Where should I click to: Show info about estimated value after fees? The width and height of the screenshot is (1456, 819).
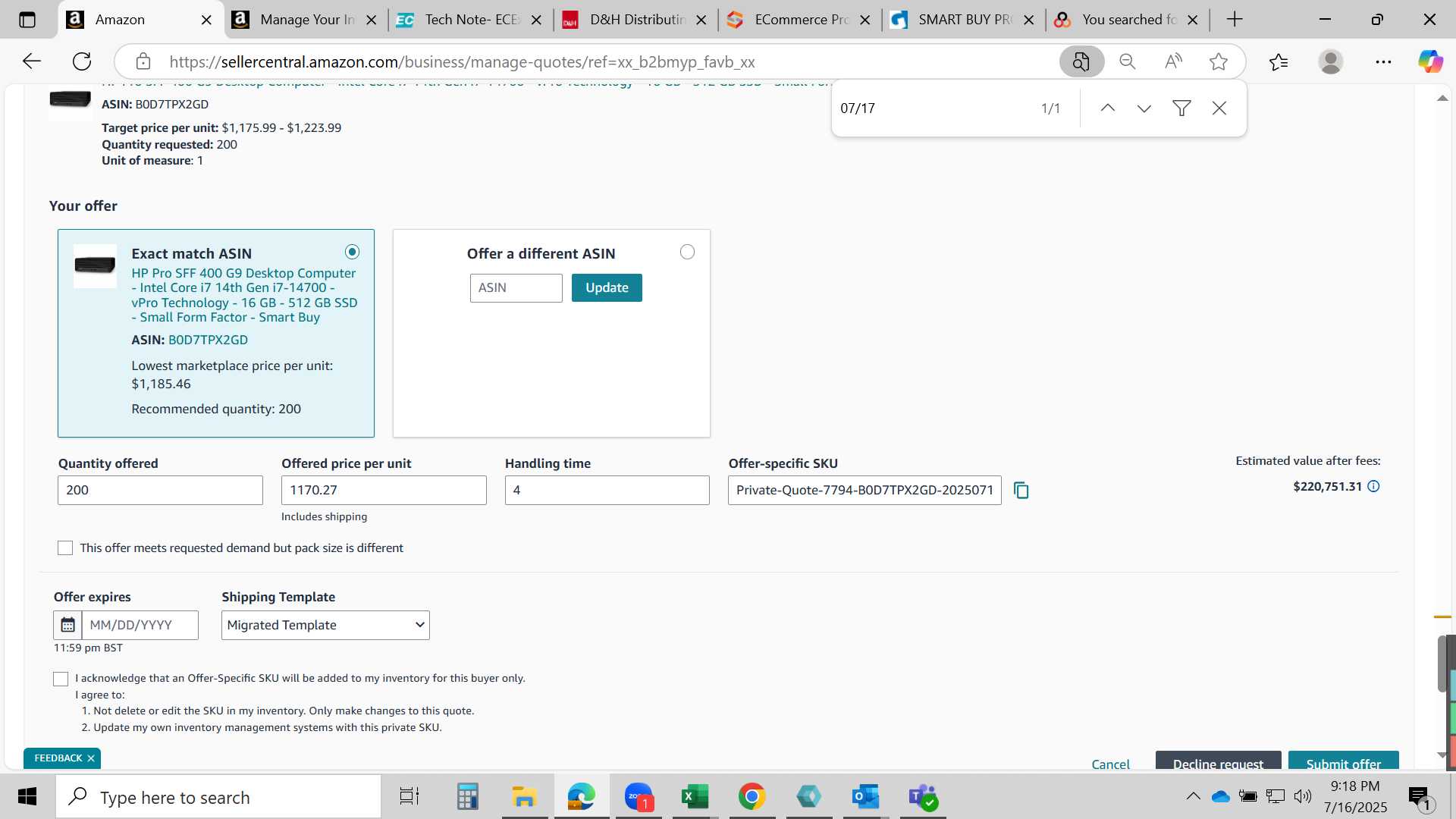(x=1373, y=486)
